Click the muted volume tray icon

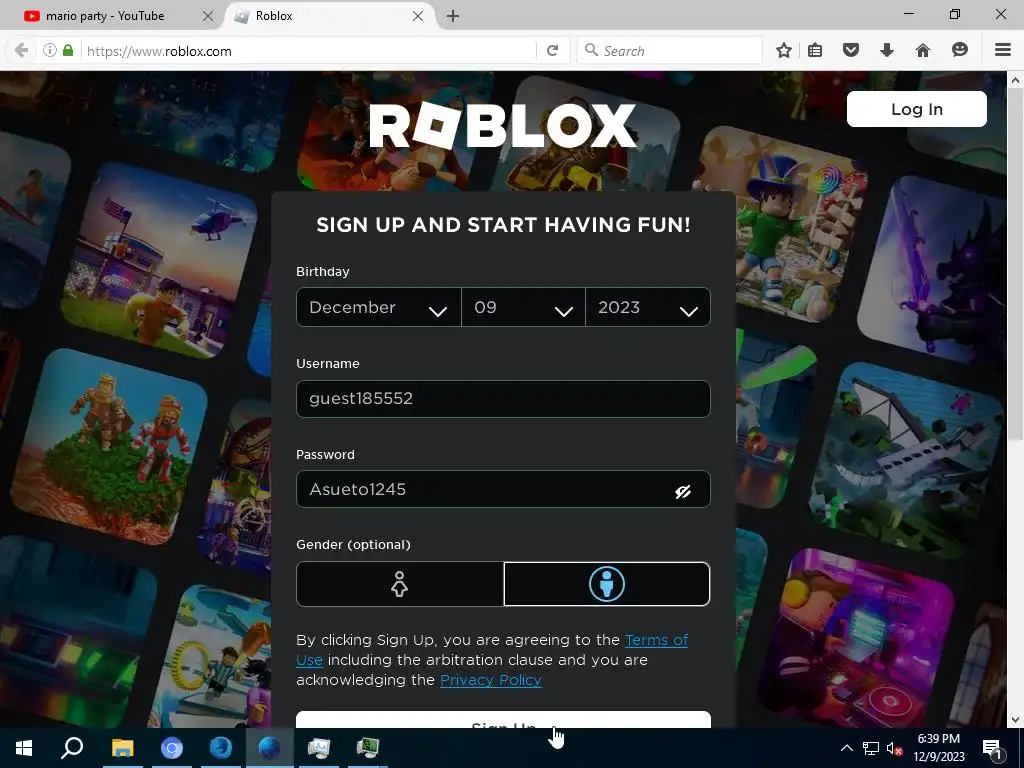pyautogui.click(x=894, y=748)
